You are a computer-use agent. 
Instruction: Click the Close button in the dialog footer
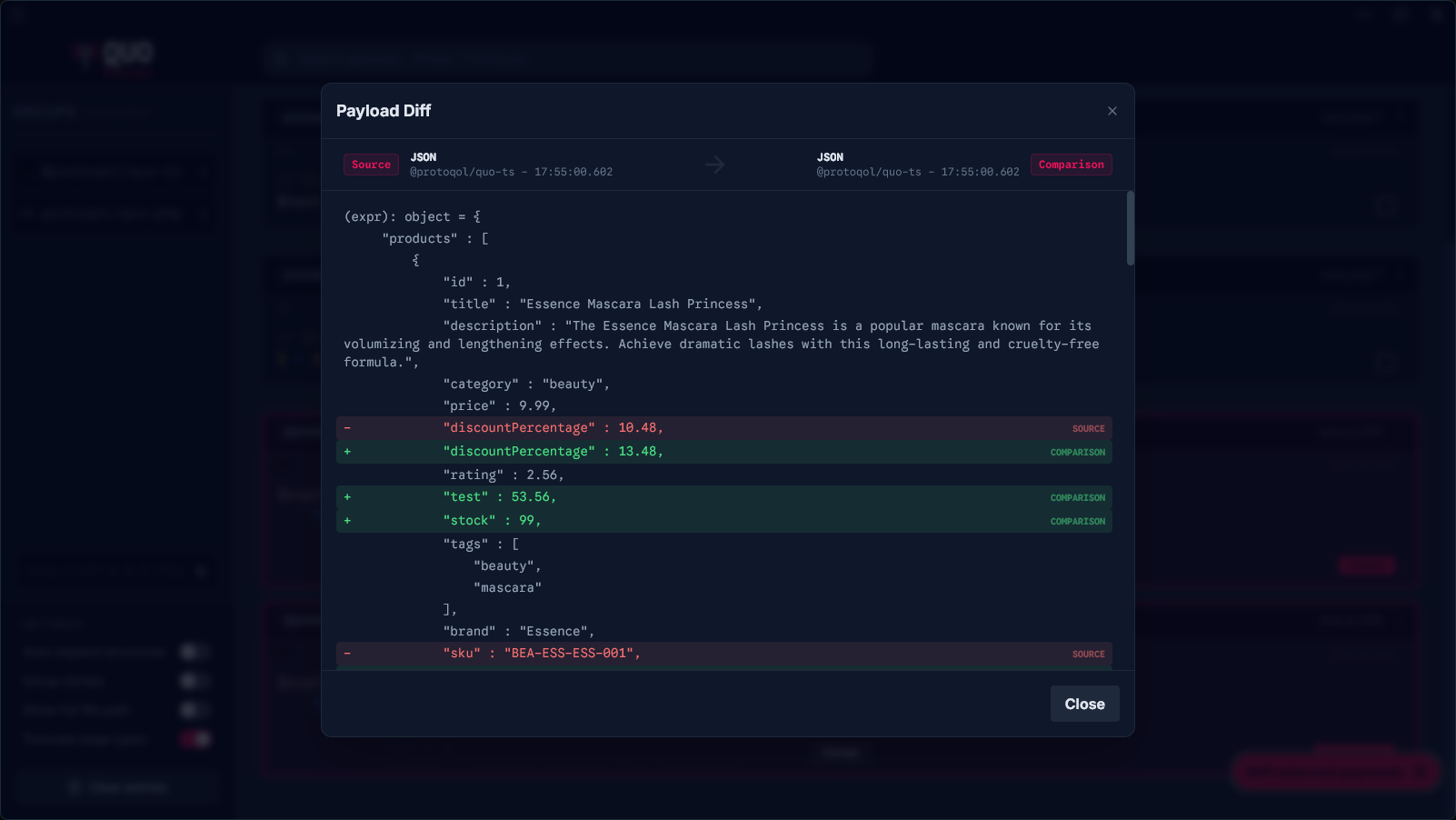click(x=1085, y=704)
